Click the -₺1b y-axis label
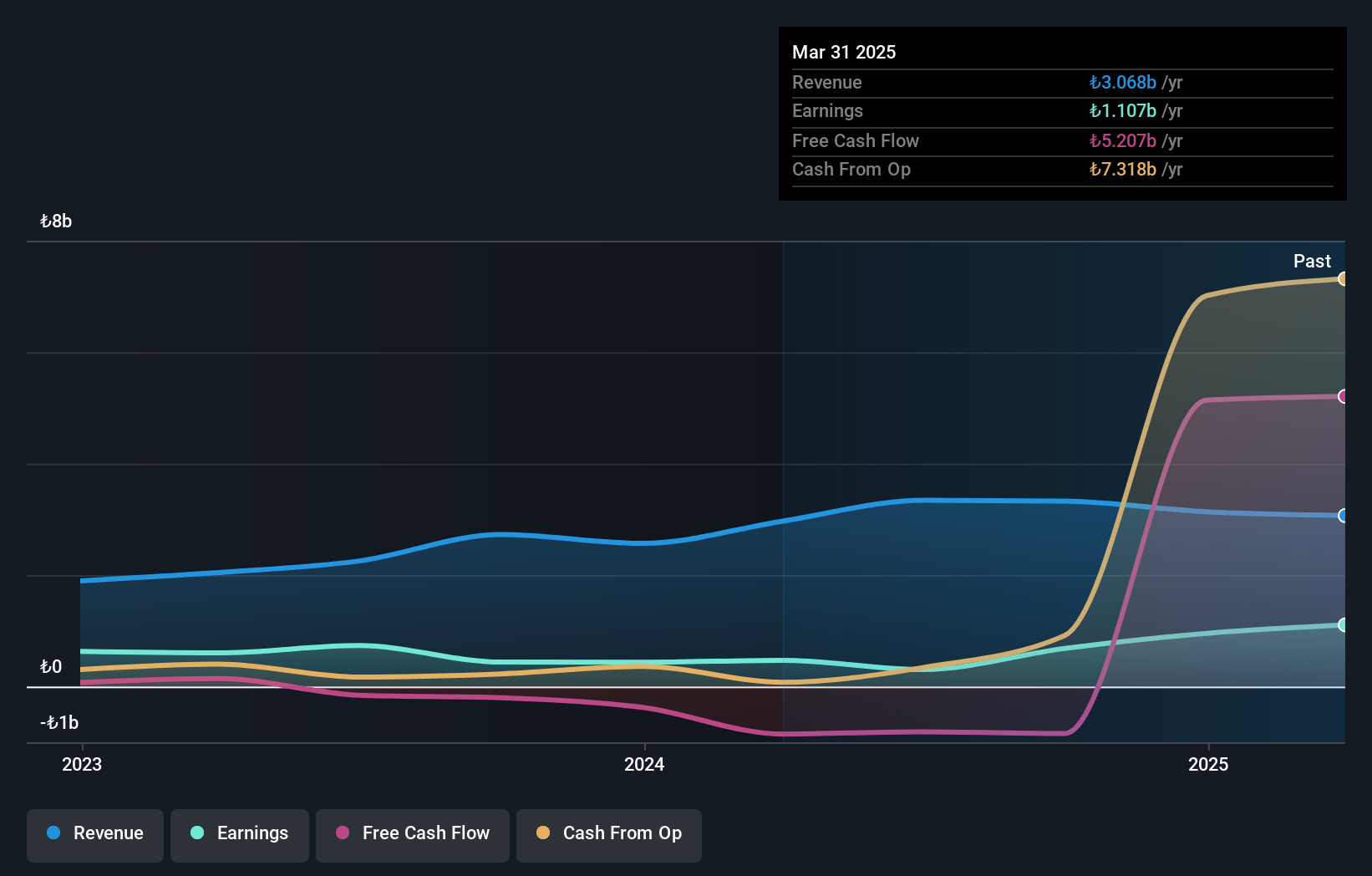The width and height of the screenshot is (1372, 876). [59, 723]
